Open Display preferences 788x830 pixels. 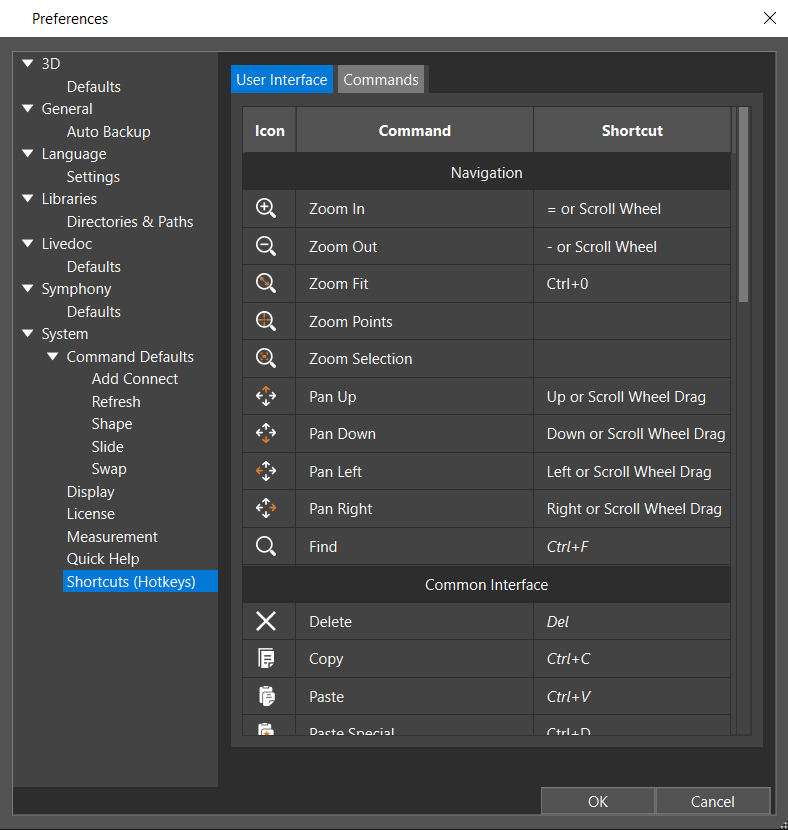(90, 491)
